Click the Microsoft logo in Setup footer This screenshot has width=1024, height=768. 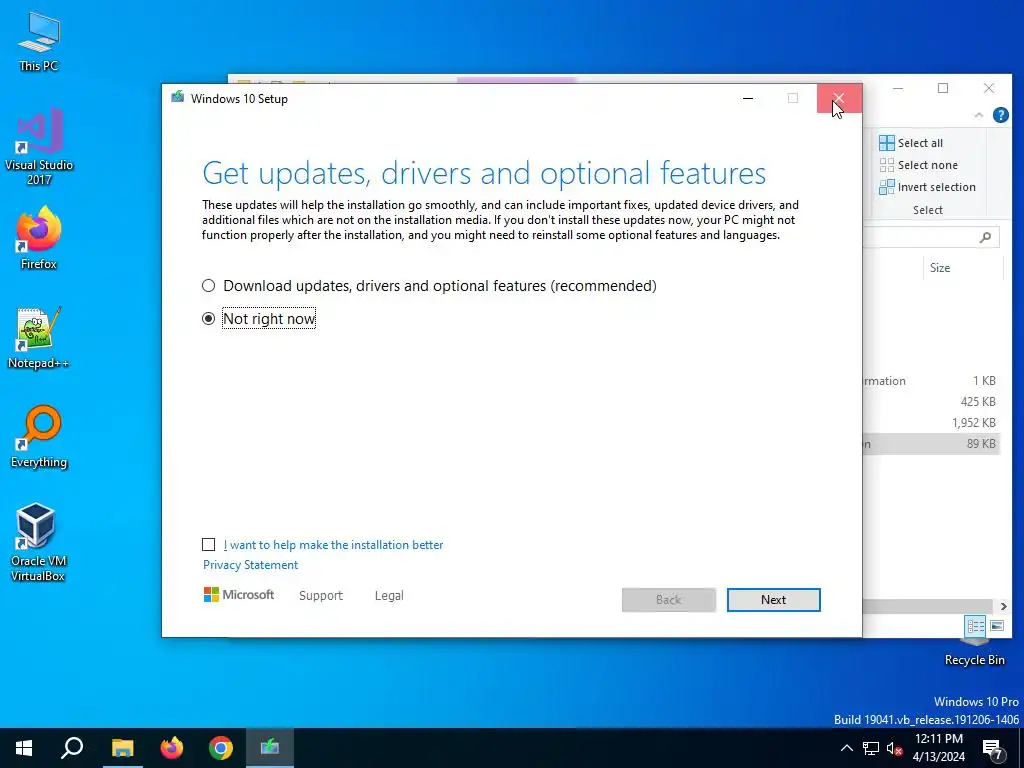pyautogui.click(x=239, y=595)
